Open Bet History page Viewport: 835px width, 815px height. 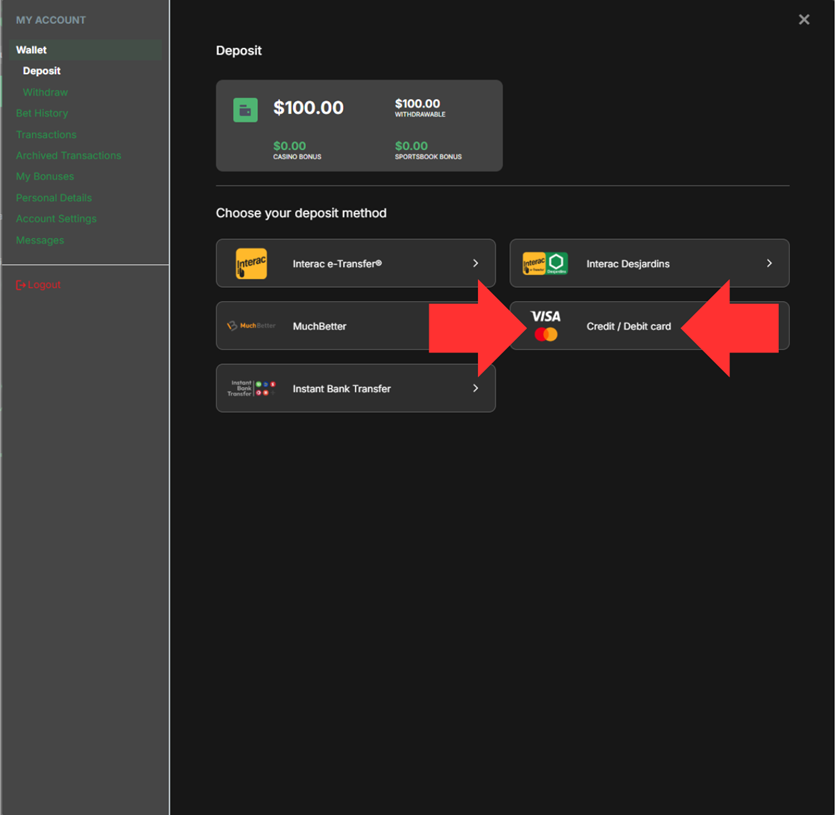pyautogui.click(x=42, y=113)
